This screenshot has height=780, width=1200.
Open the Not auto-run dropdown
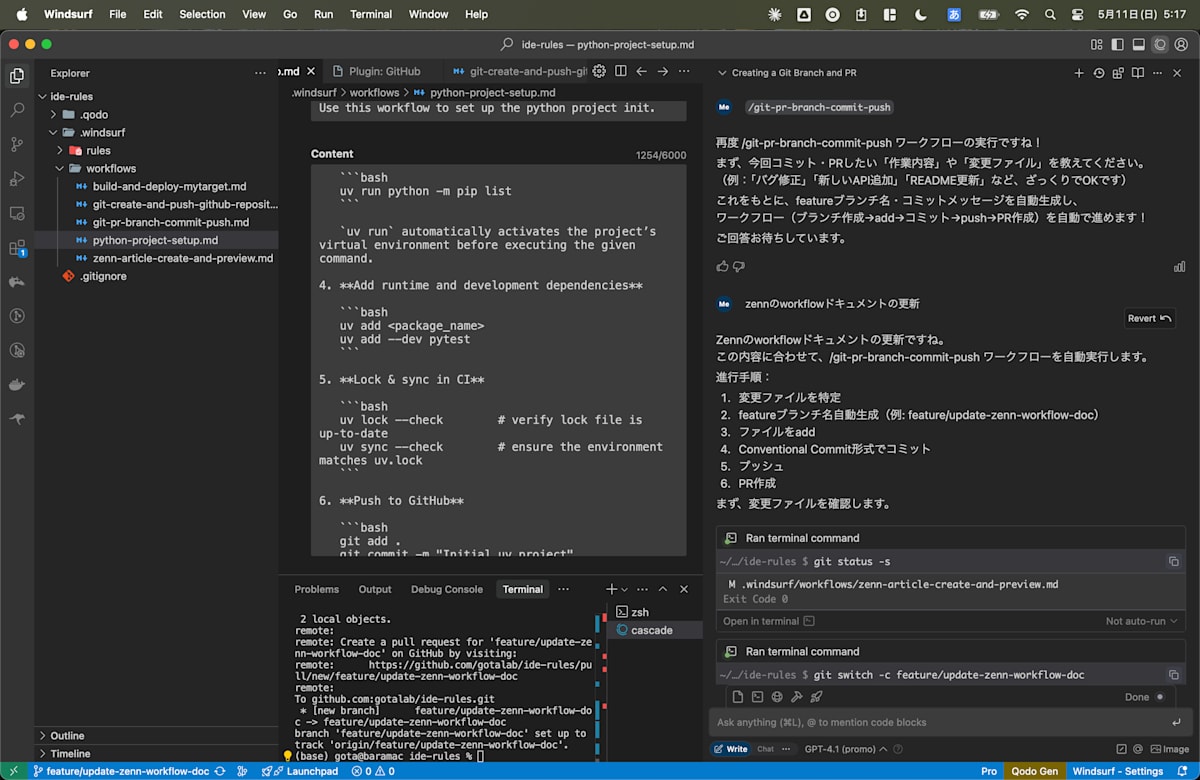coord(1142,621)
